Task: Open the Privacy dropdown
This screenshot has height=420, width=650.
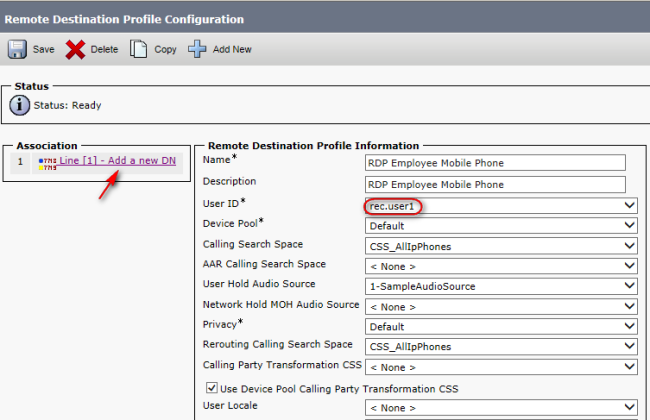Action: click(x=500, y=326)
